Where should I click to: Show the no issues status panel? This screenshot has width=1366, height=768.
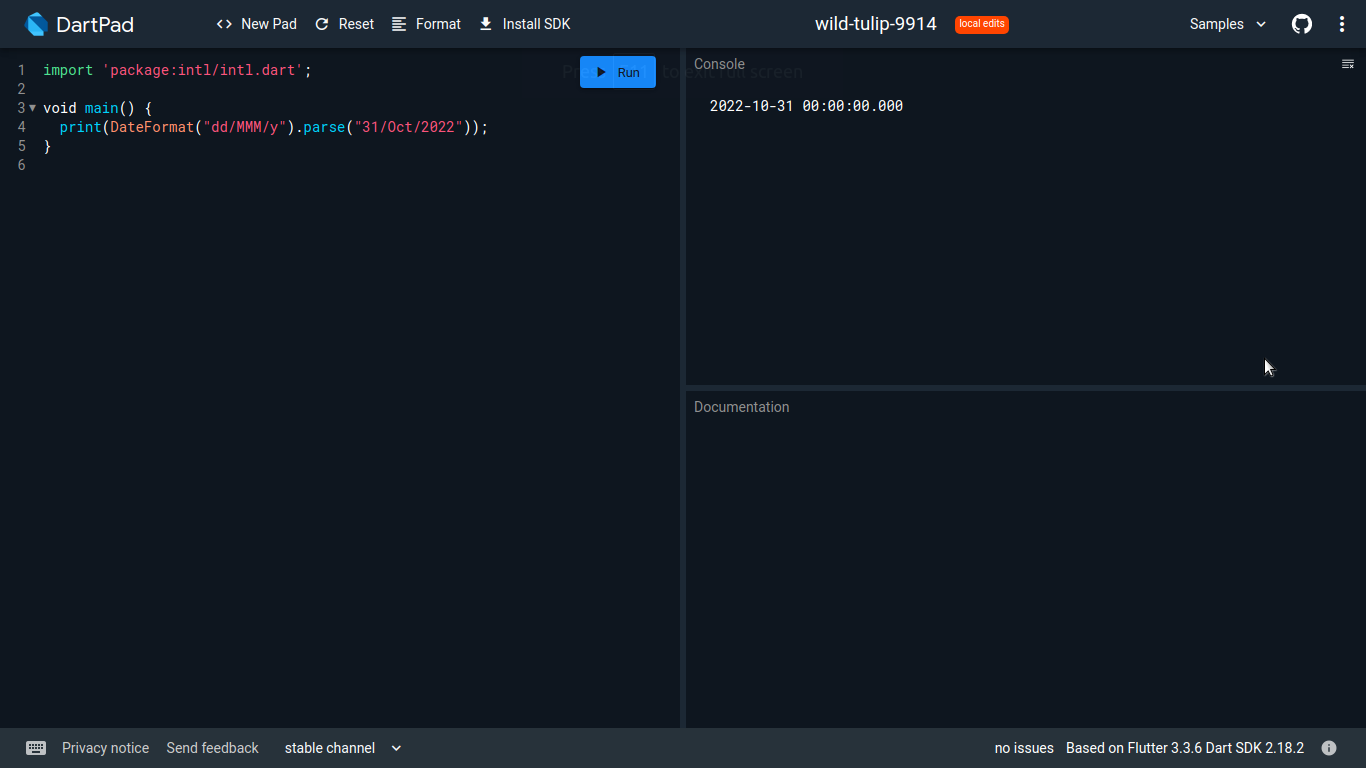click(x=1024, y=748)
